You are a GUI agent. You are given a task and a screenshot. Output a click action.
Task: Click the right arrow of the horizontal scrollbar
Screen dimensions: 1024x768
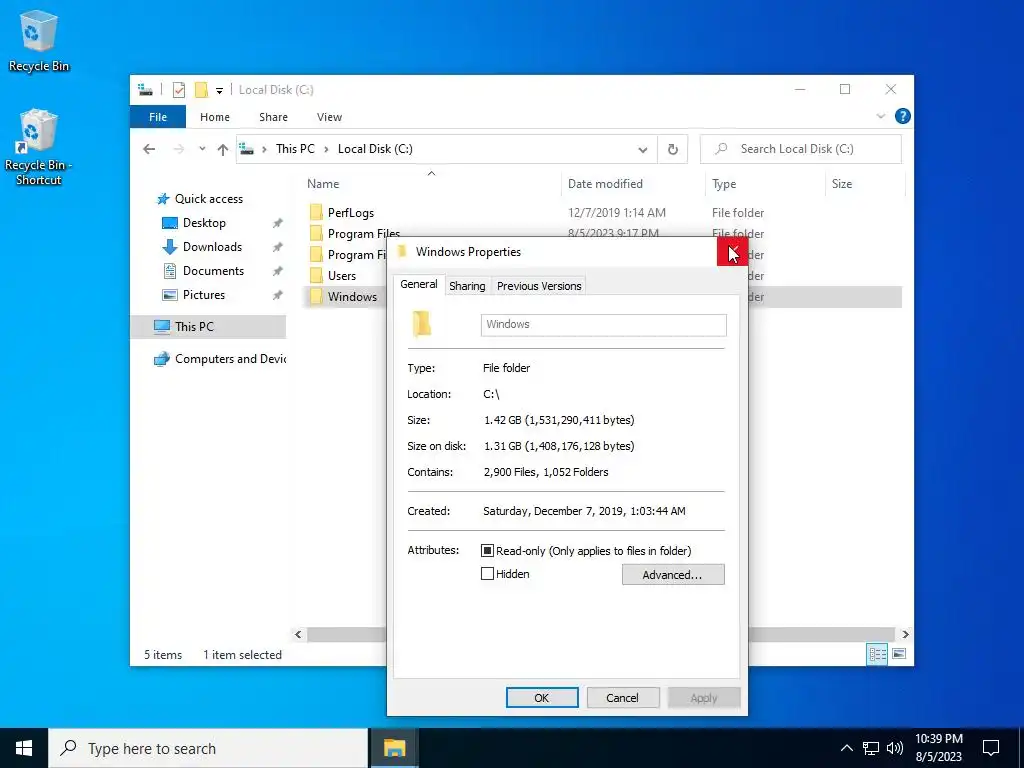click(x=905, y=634)
